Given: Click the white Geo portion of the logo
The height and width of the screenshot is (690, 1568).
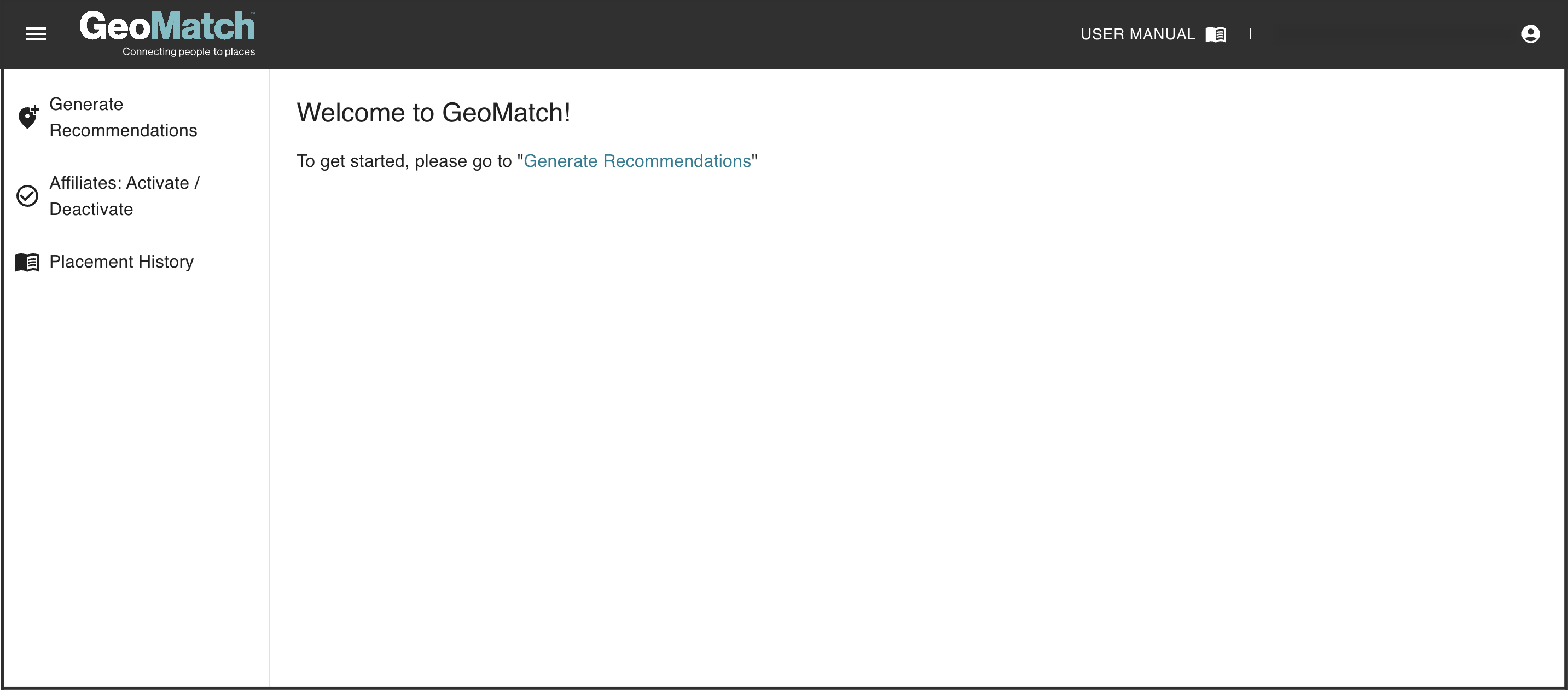Looking at the screenshot, I should [x=115, y=27].
